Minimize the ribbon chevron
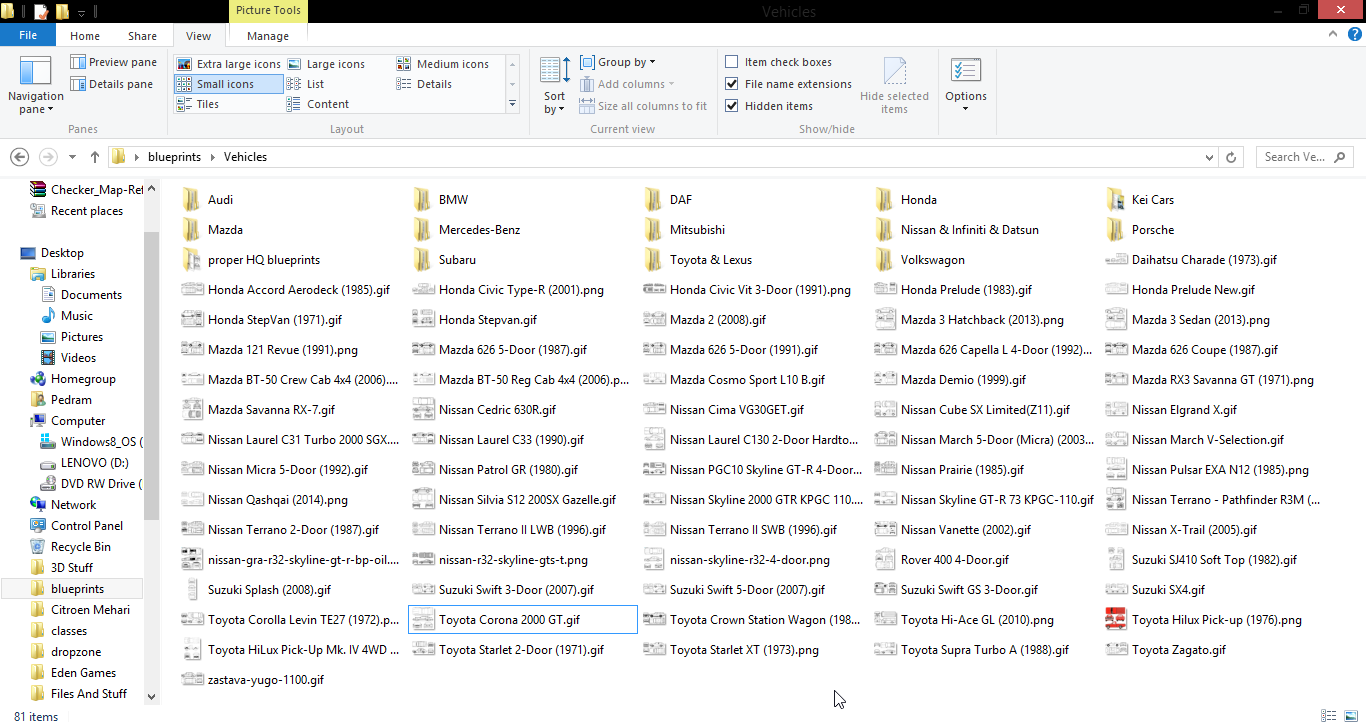1366x728 pixels. point(1332,35)
